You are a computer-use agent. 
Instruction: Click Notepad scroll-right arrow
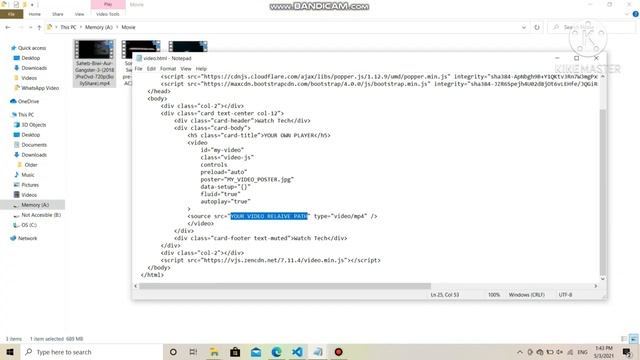click(x=596, y=286)
